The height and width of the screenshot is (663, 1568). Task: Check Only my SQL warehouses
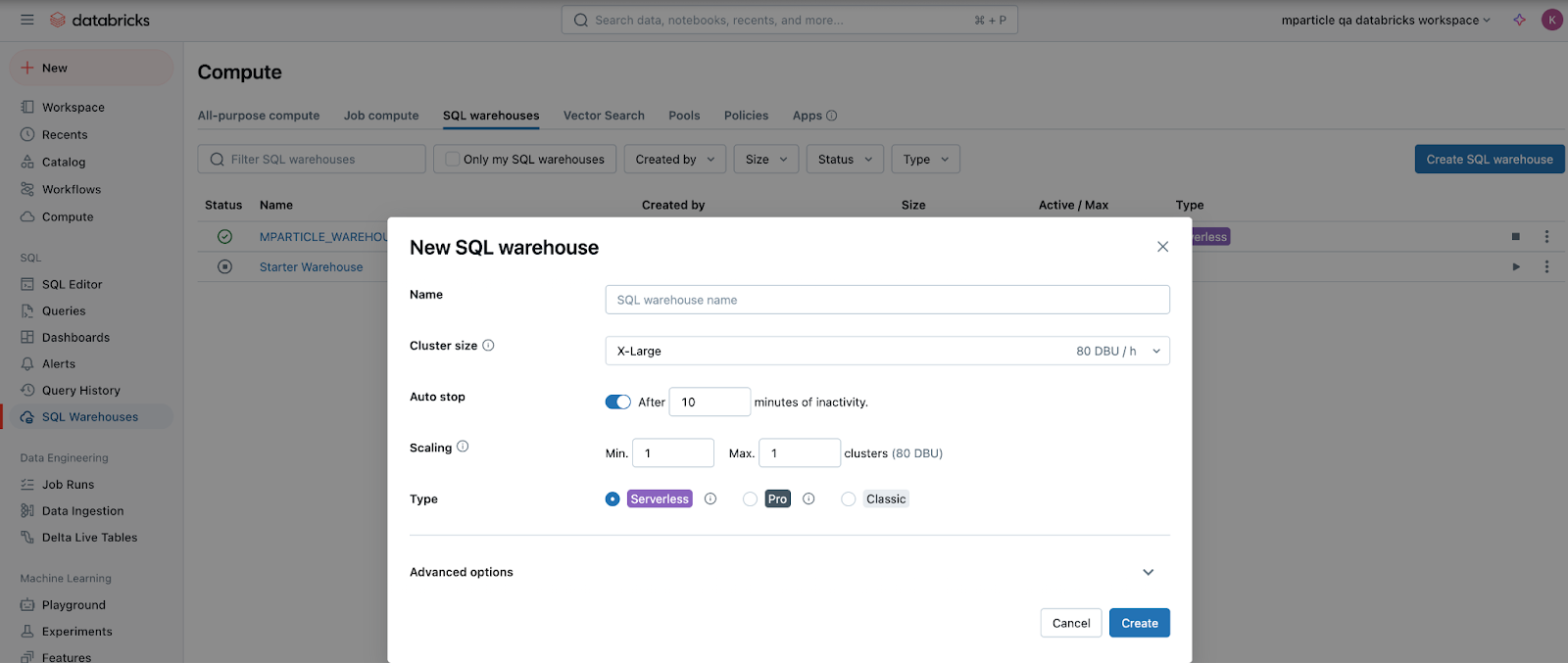pos(452,159)
